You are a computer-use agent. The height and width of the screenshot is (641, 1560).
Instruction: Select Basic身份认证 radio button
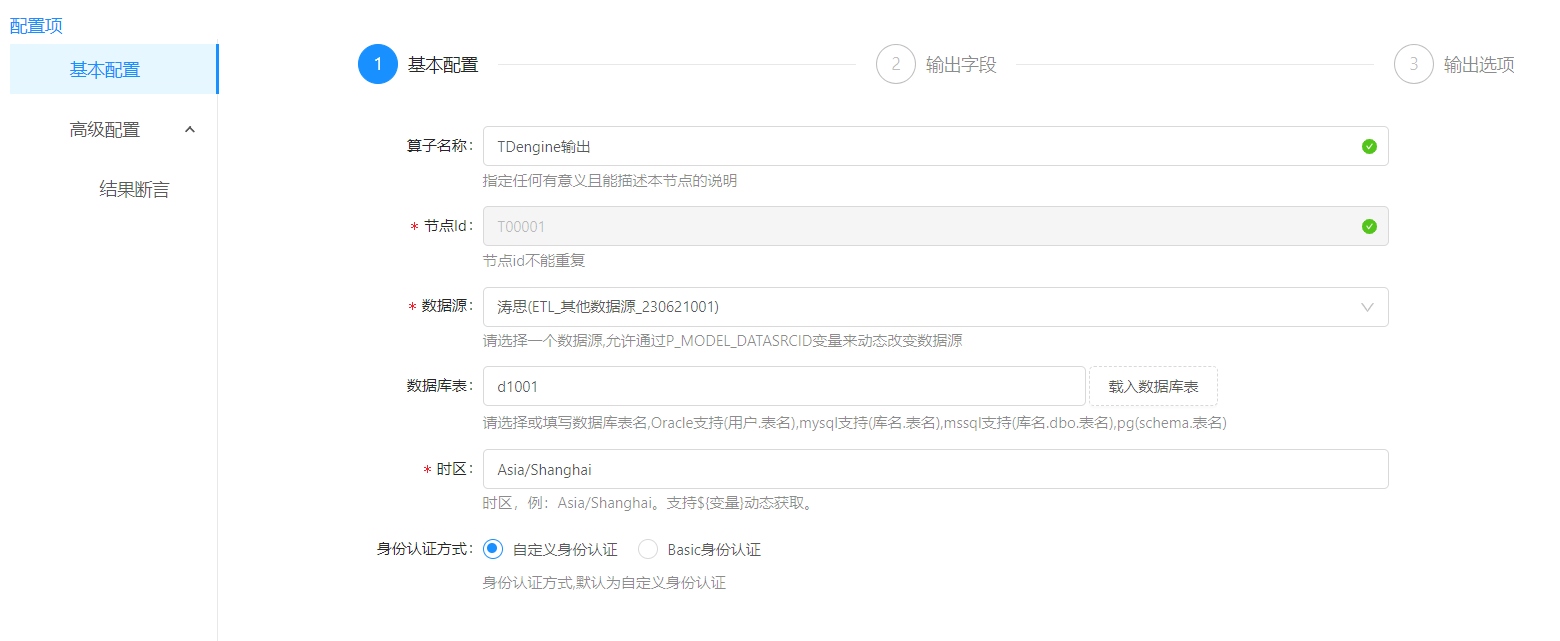pos(648,549)
